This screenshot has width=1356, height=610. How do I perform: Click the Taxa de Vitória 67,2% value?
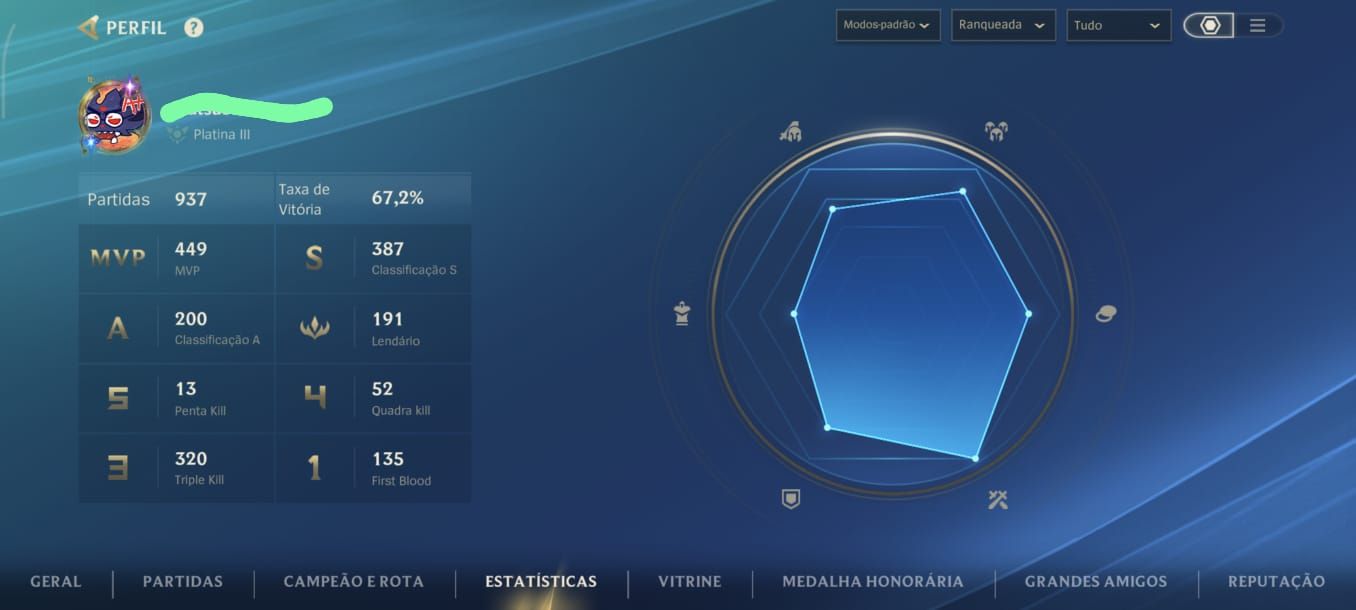tap(398, 198)
